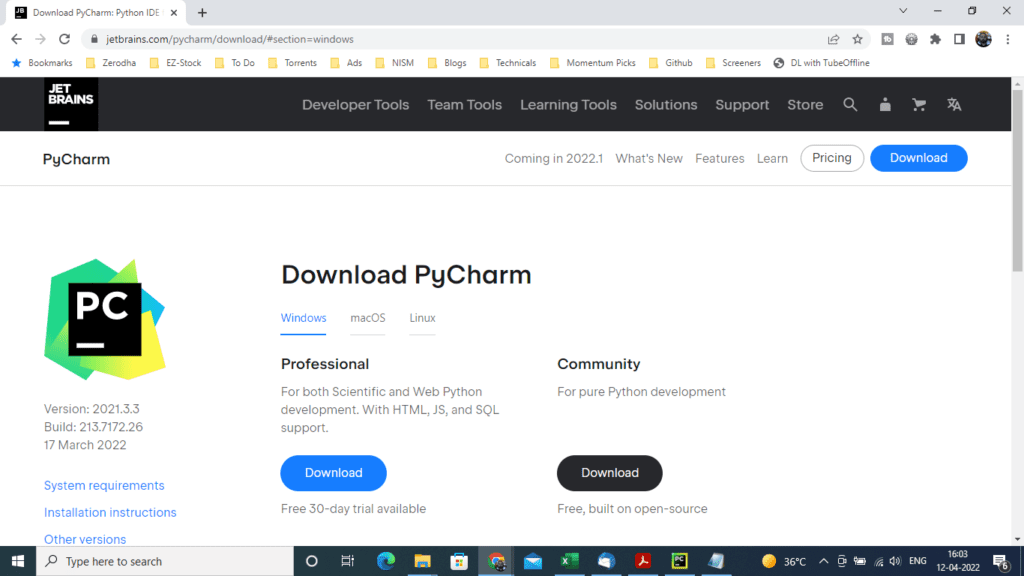Viewport: 1024px width, 576px height.
Task: Open the JetBrains site search icon
Action: [x=850, y=104]
